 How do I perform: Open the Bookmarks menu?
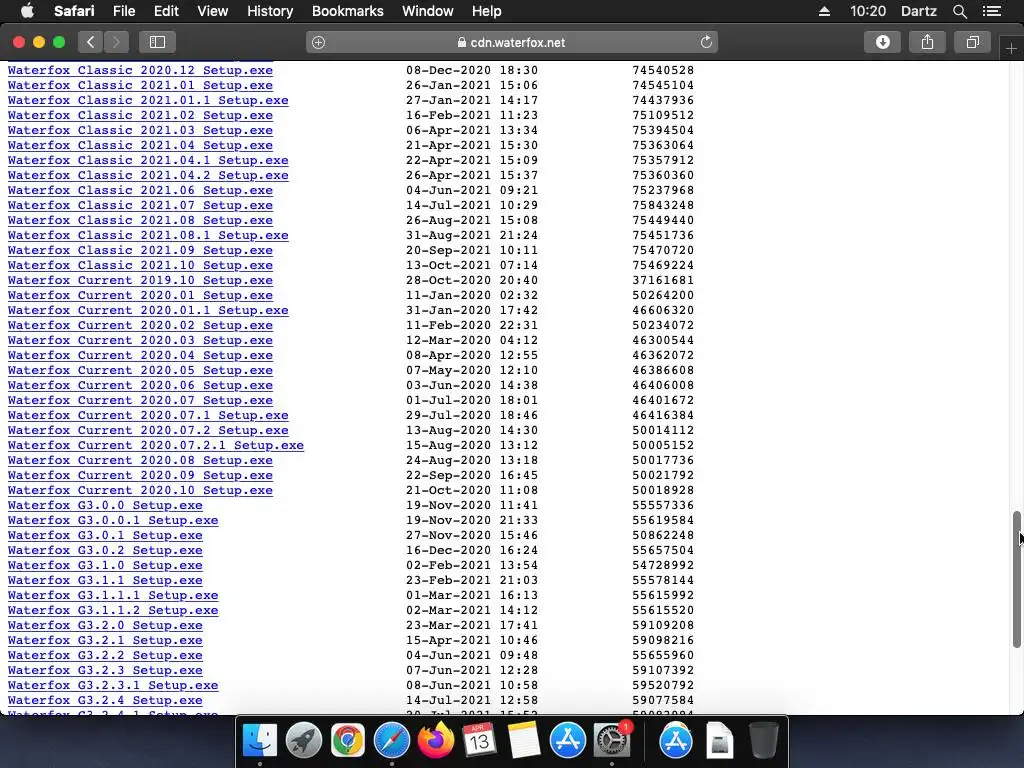tap(347, 11)
